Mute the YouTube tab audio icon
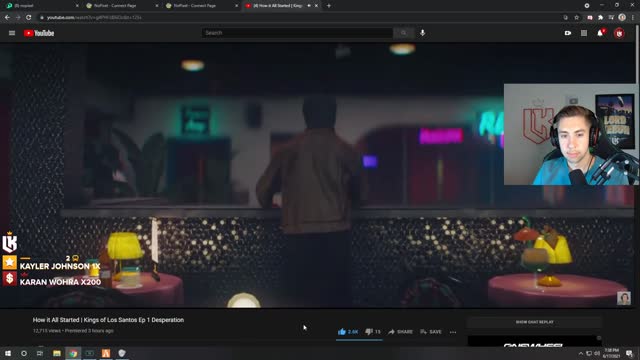This screenshot has height=360, width=640. click(309, 6)
